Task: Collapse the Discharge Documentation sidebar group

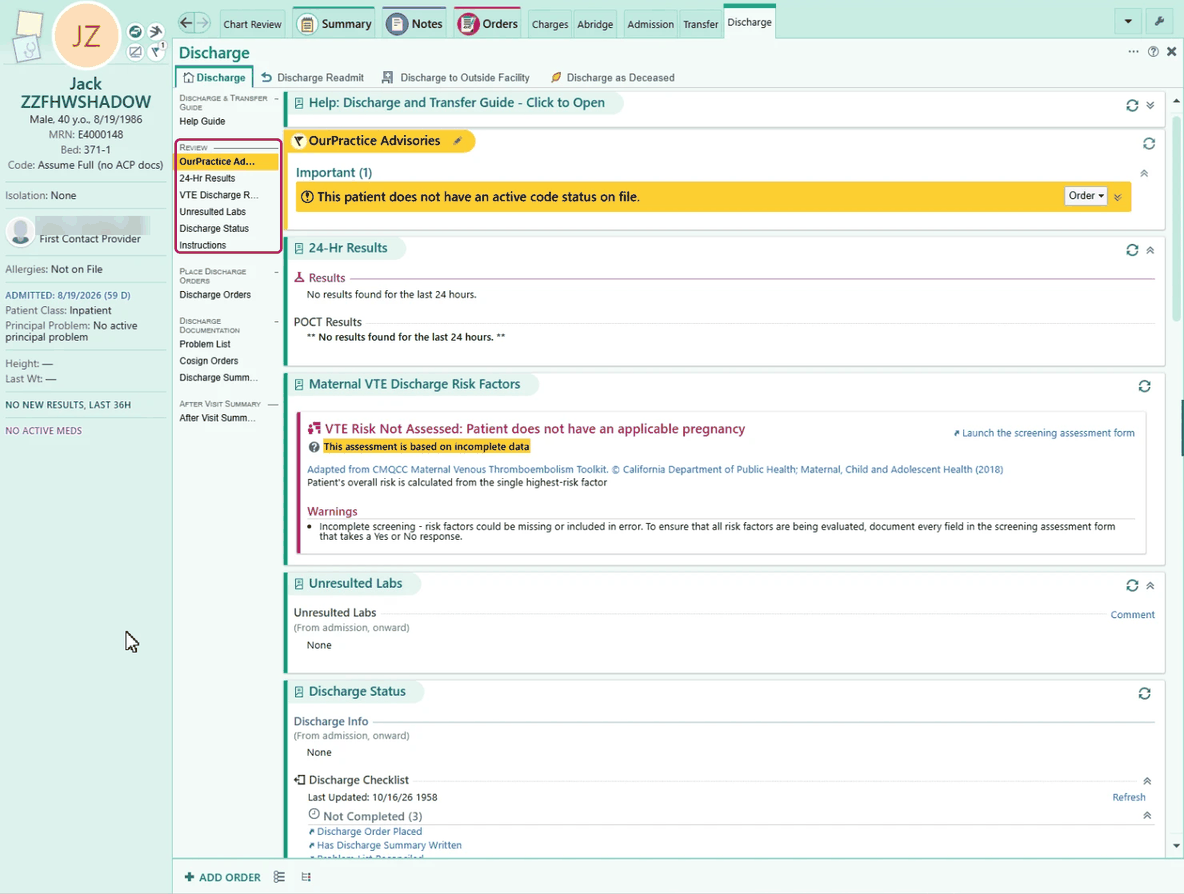Action: tap(276, 322)
